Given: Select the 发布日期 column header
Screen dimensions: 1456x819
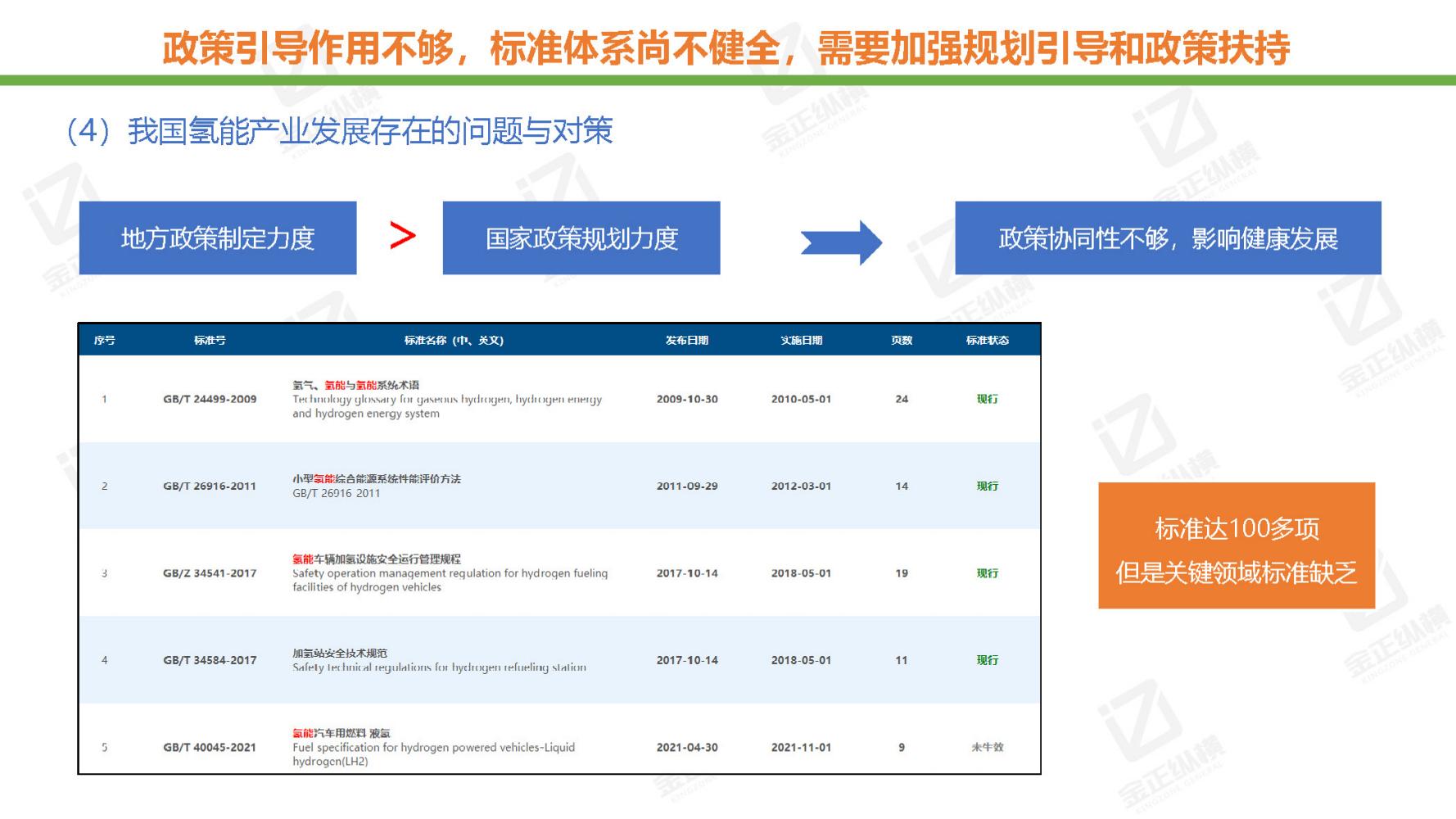Looking at the screenshot, I should click(688, 341).
